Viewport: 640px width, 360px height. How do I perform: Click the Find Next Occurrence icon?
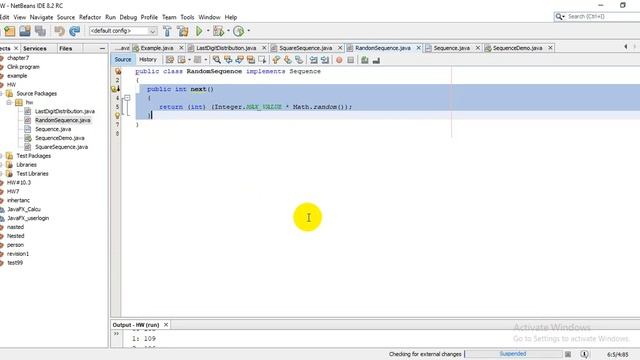click(239, 60)
